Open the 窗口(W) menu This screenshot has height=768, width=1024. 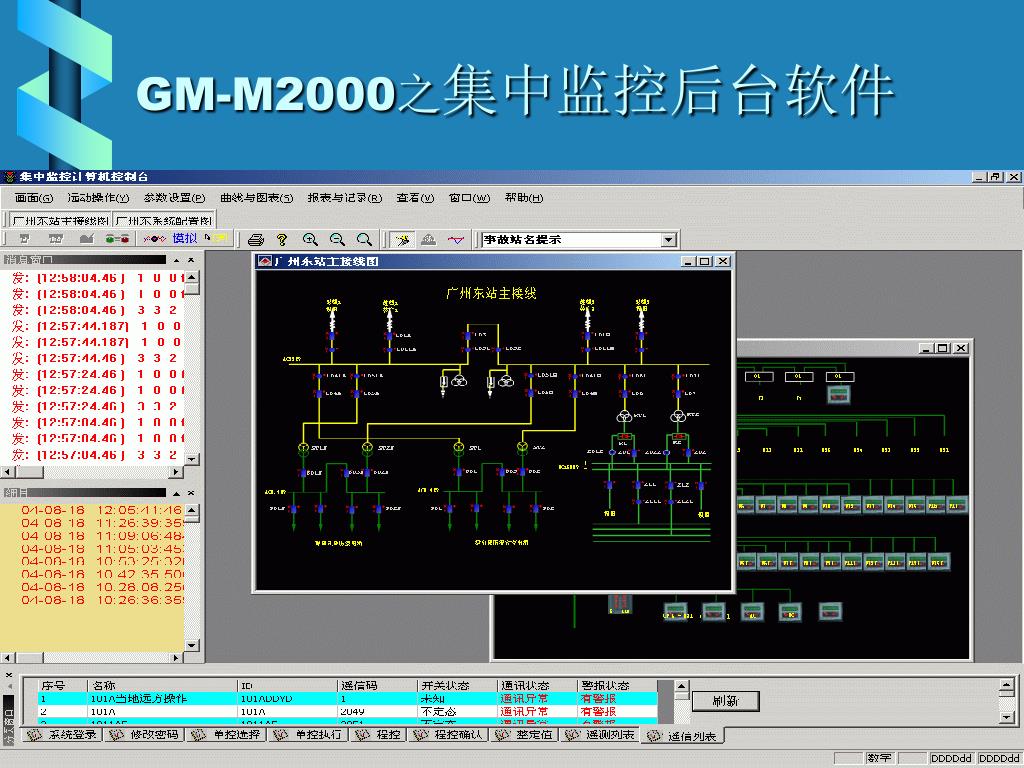click(x=469, y=198)
